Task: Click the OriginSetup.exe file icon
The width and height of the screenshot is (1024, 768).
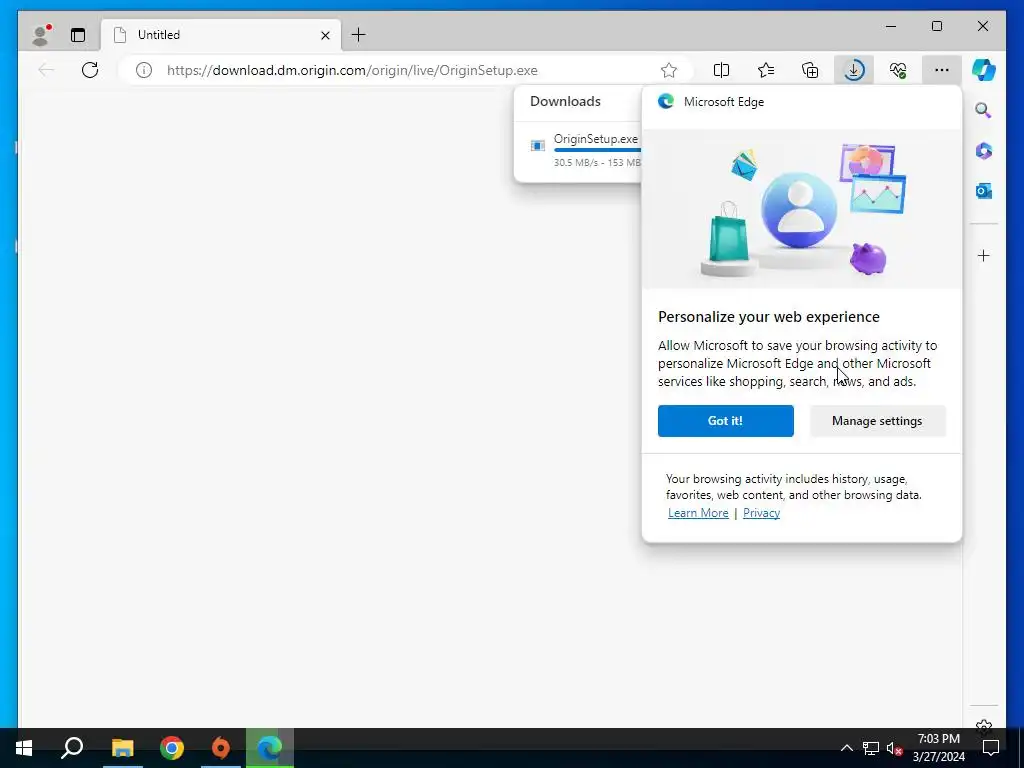Action: 537,146
